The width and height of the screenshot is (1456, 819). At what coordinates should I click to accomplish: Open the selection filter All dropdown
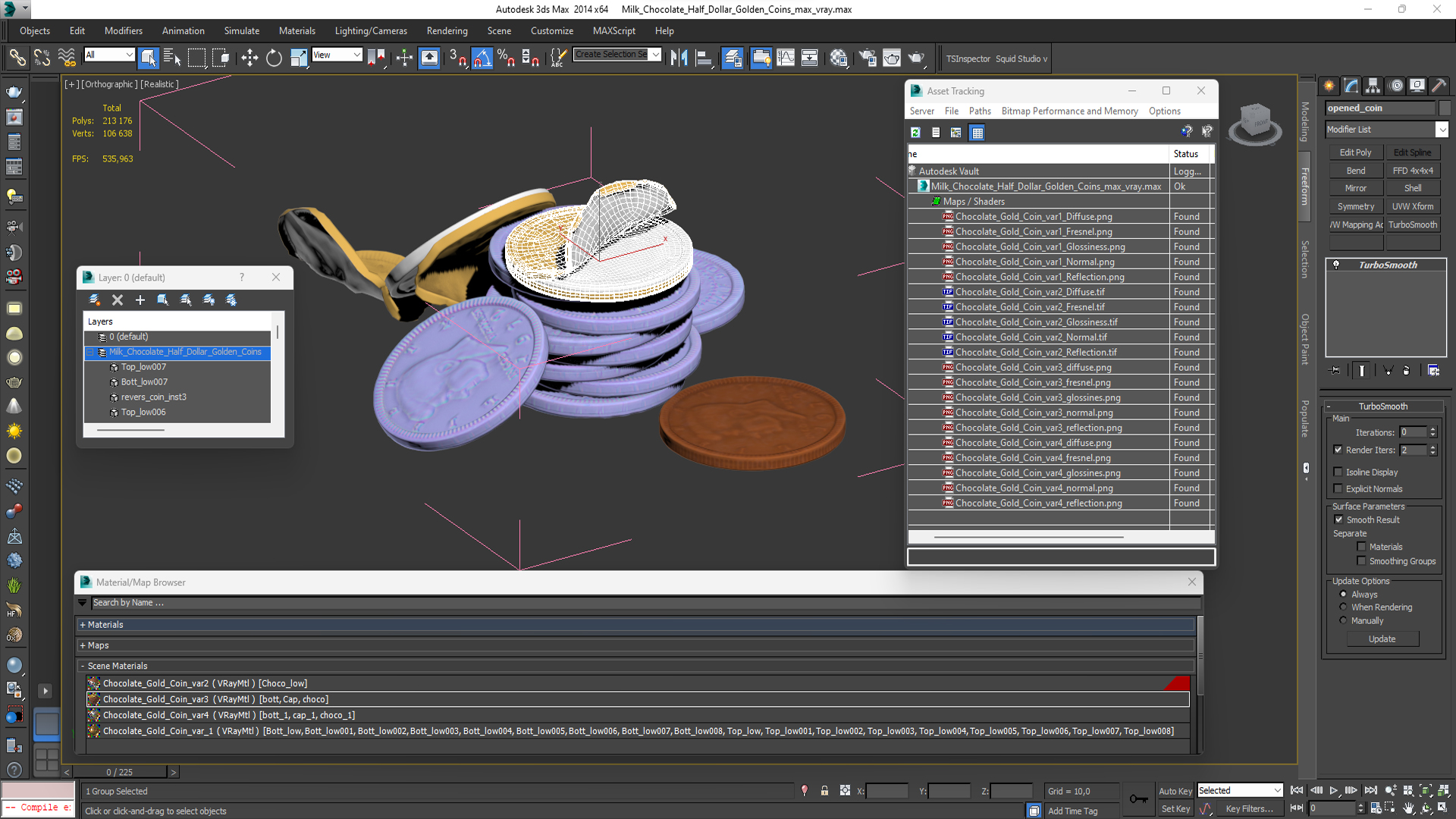pos(109,55)
